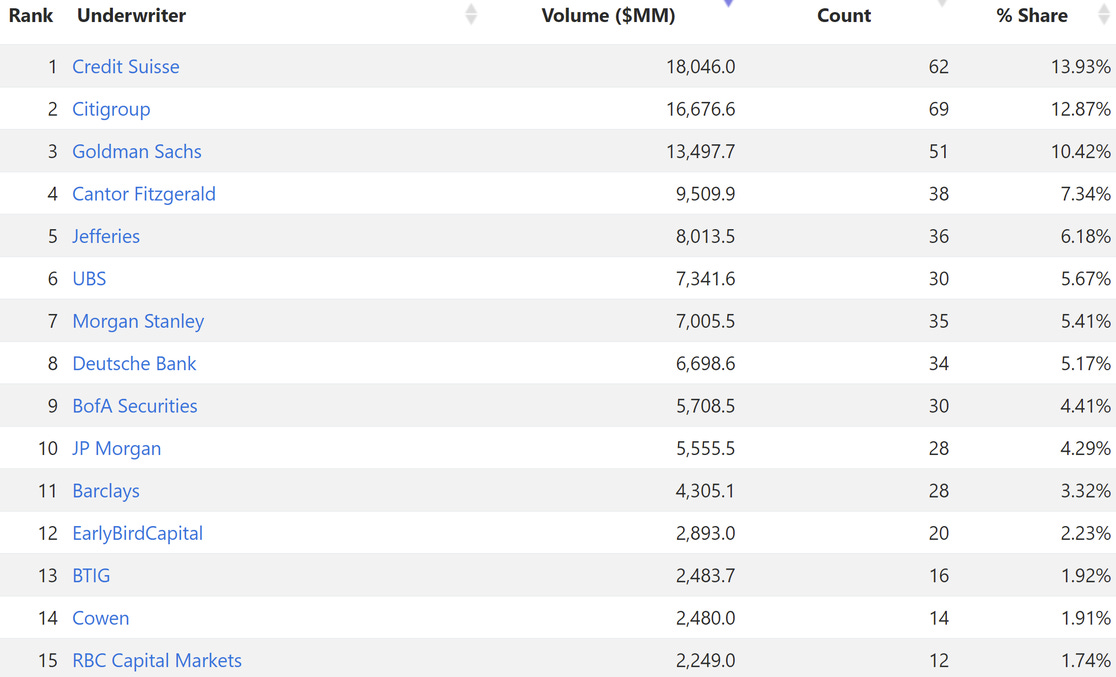Select Cantor Fitzgerald count of 38
The width and height of the screenshot is (1116, 677).
point(939,194)
